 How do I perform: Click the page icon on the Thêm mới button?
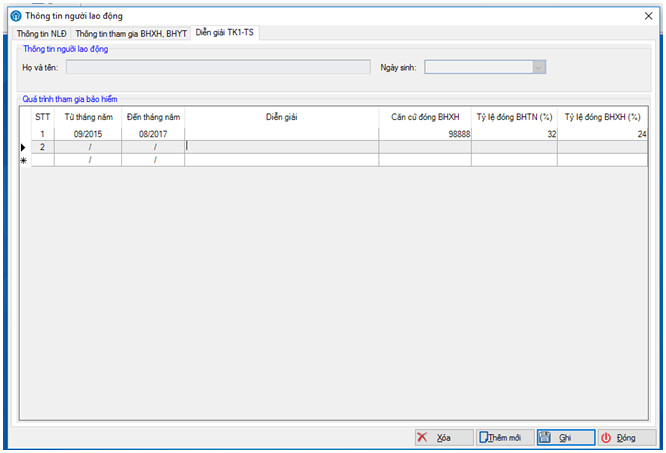(483, 437)
